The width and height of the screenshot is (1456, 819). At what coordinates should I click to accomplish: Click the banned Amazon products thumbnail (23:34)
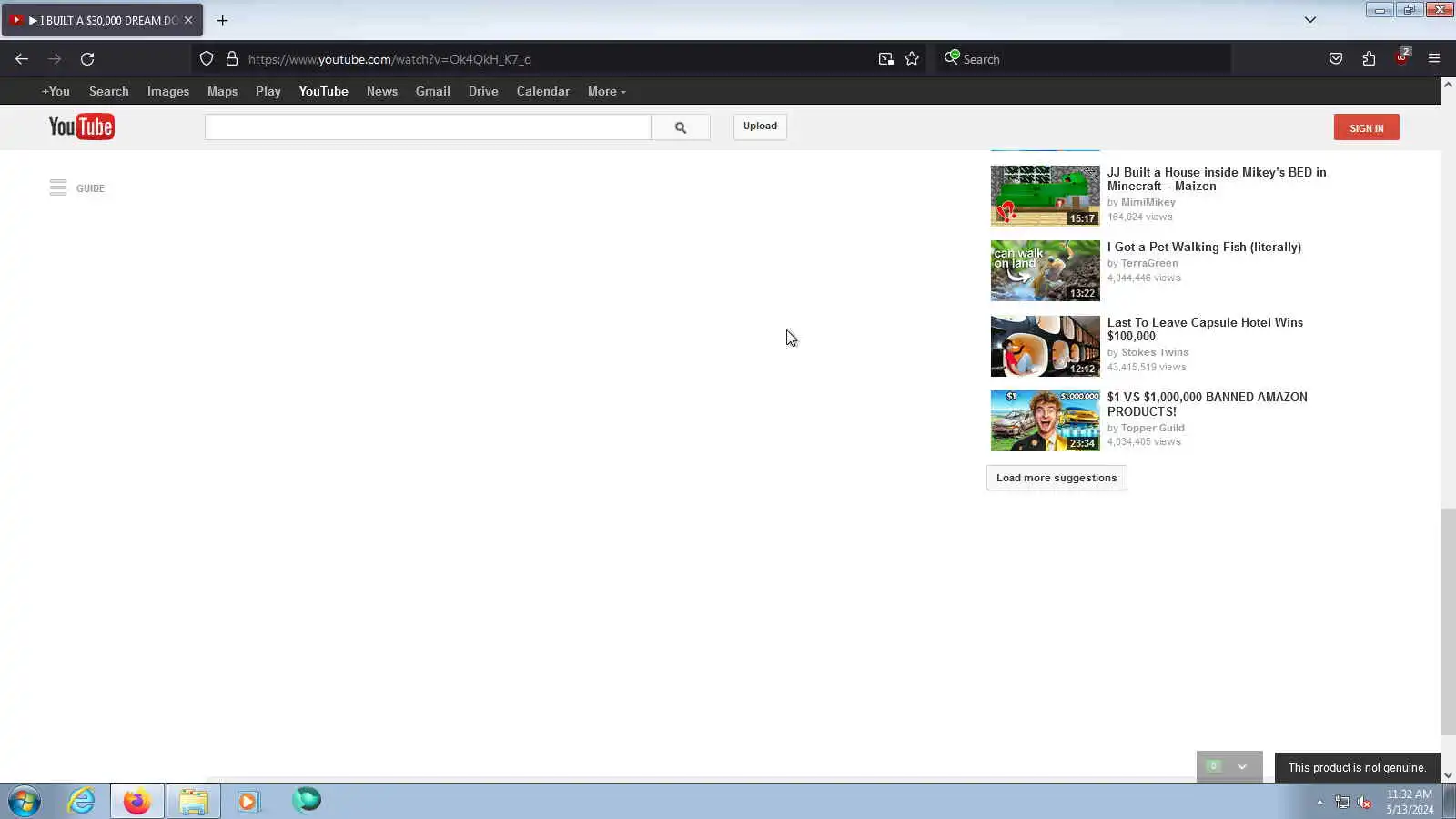pyautogui.click(x=1046, y=420)
